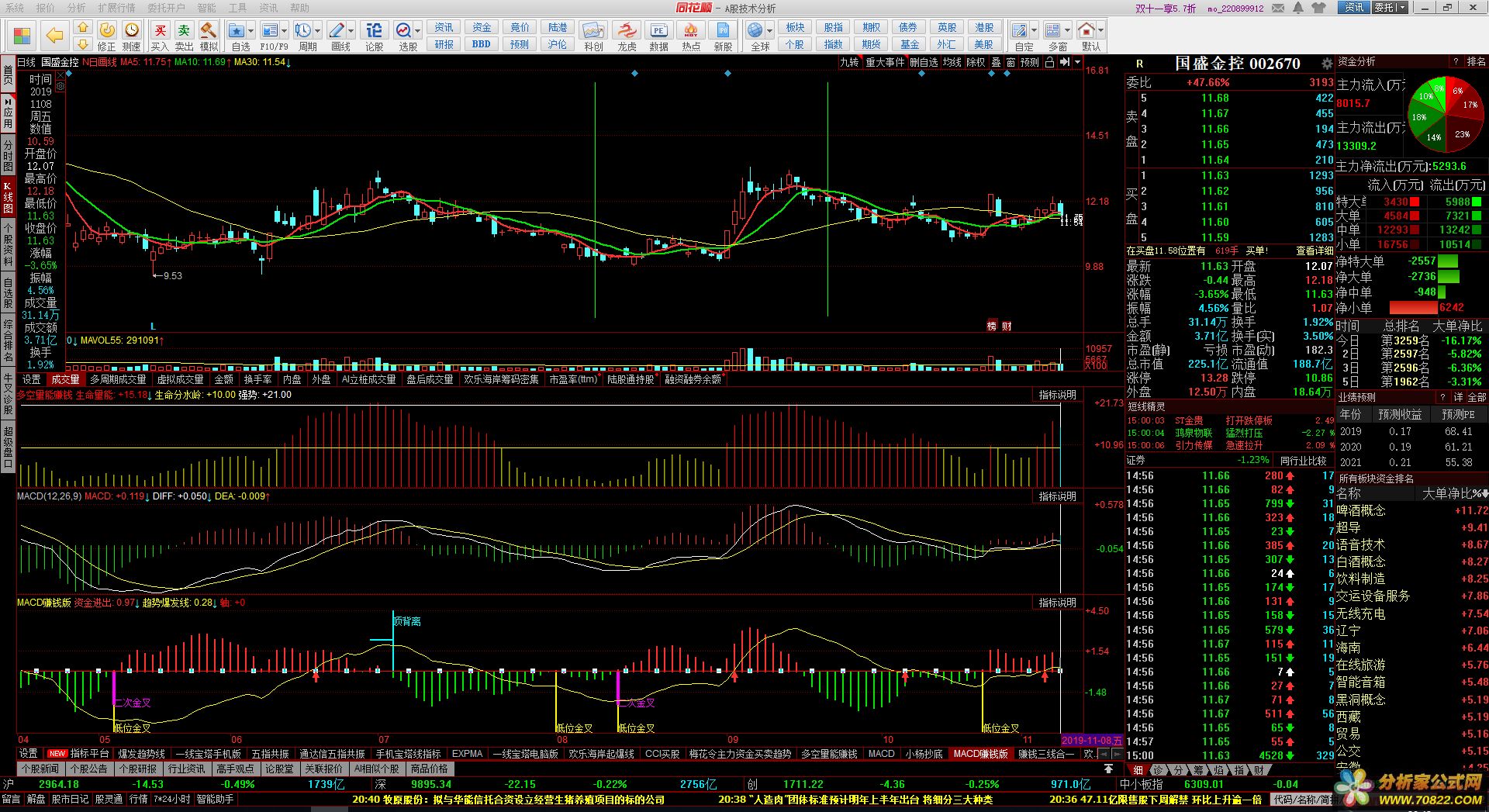
Task: Toggle 叠 overlay mode on chart
Action: click(996, 62)
